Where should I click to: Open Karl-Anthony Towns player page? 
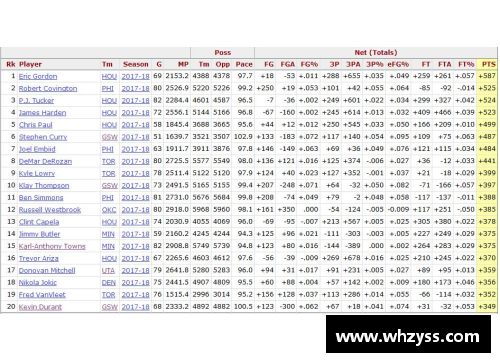(52, 246)
